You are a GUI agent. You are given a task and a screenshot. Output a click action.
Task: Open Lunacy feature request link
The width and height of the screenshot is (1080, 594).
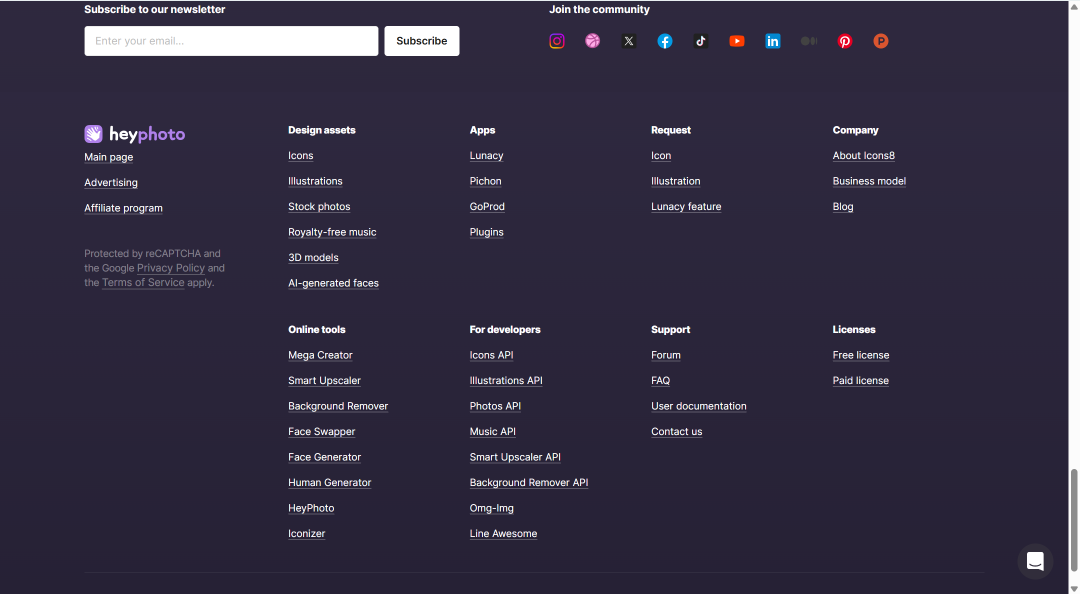coord(686,207)
